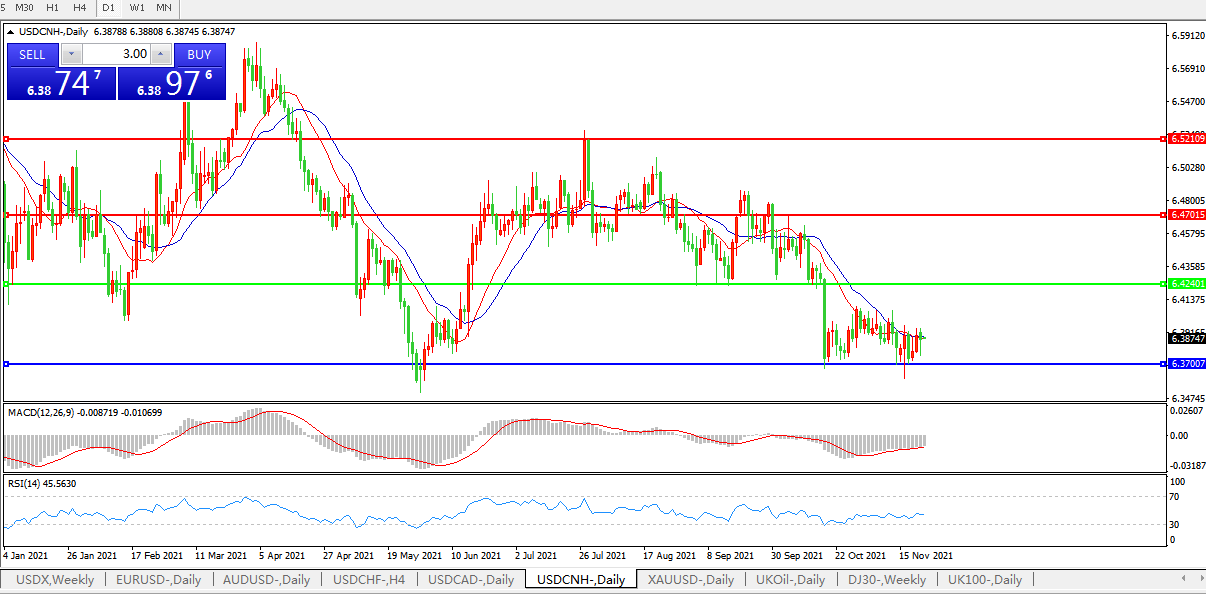Go to the UK100-,Daily tab
1206x594 pixels.
tap(985, 580)
